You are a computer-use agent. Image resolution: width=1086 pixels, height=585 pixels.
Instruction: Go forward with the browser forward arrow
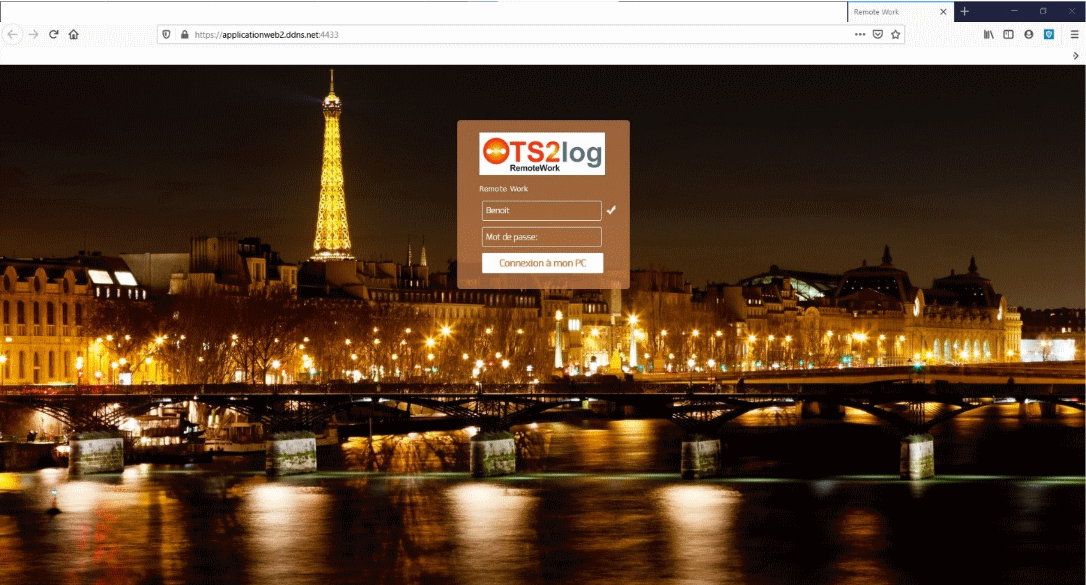tap(33, 34)
